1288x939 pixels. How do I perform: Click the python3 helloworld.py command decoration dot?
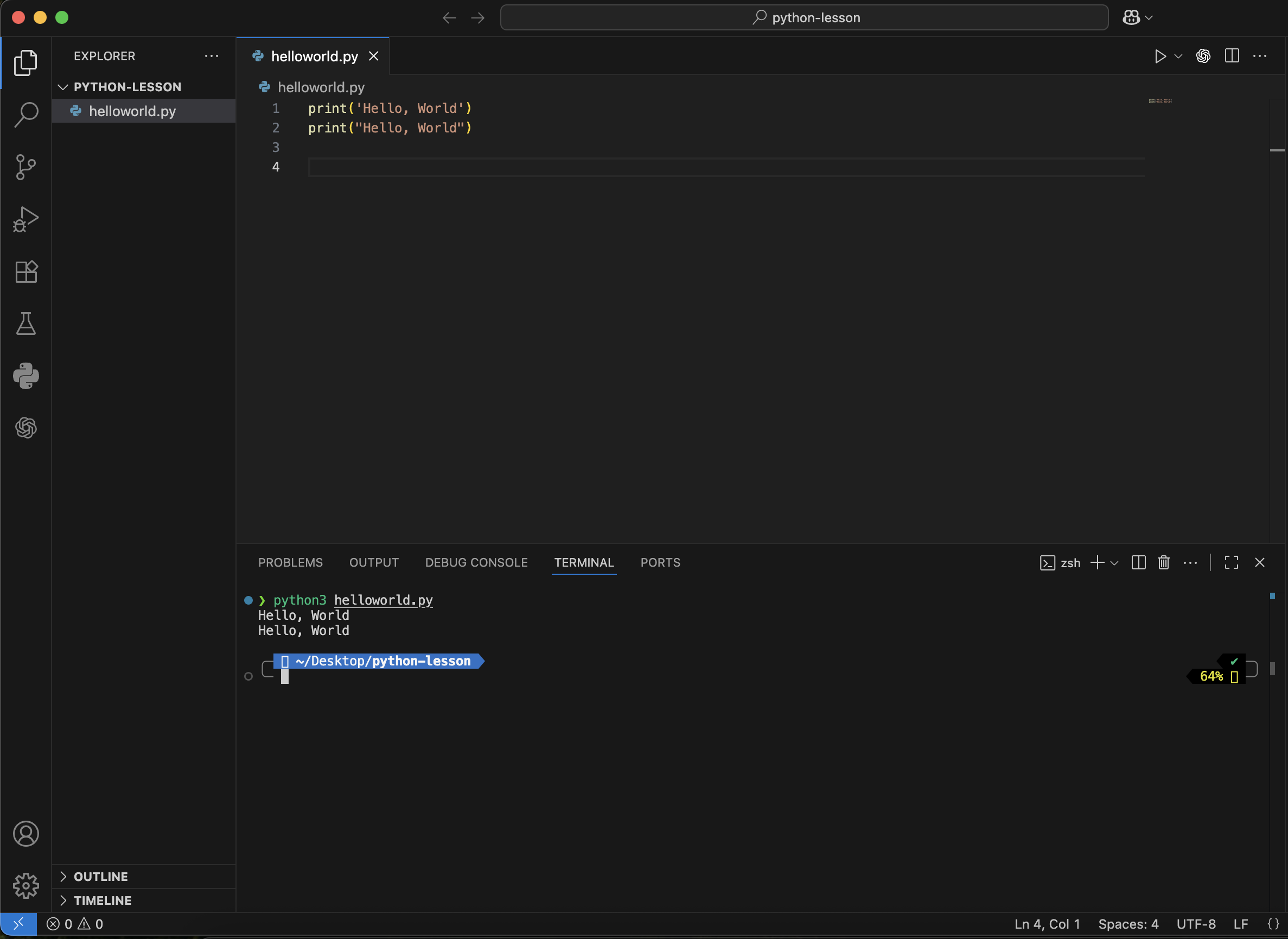[248, 600]
